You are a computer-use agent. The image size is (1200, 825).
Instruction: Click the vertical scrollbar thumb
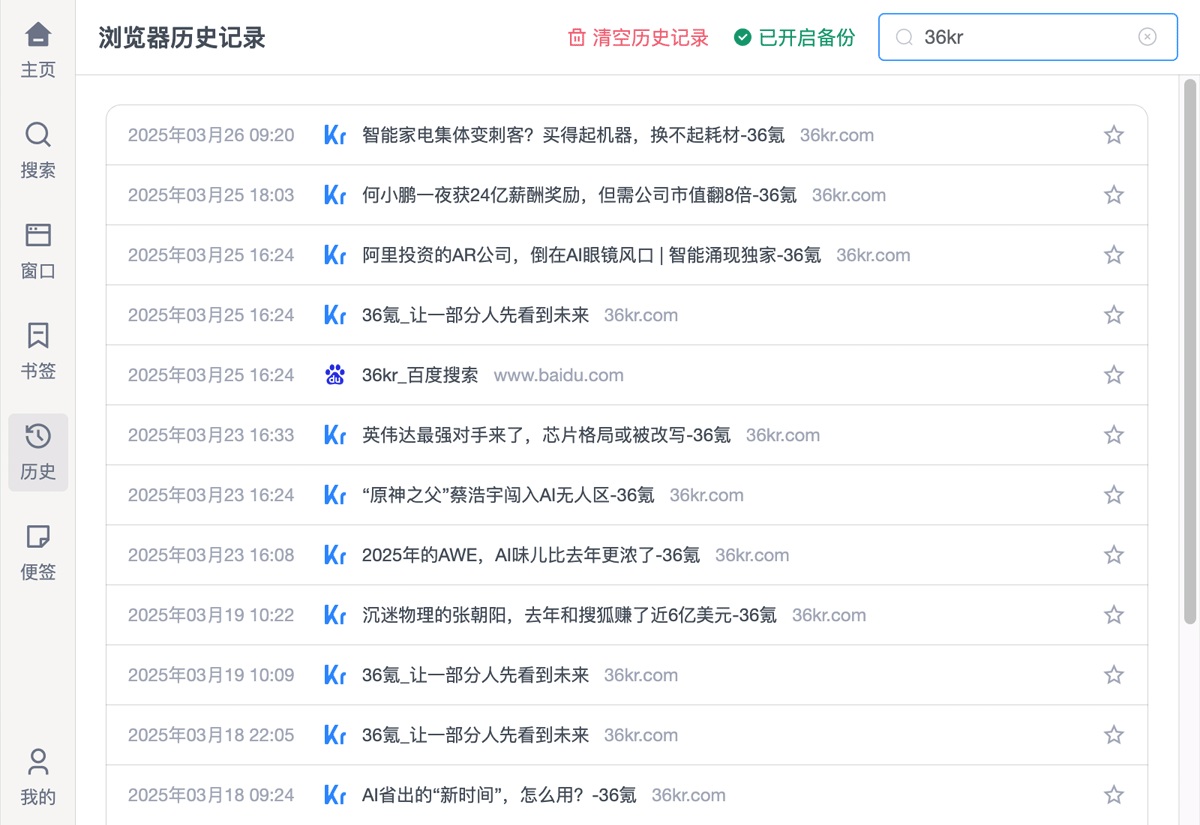1190,352
